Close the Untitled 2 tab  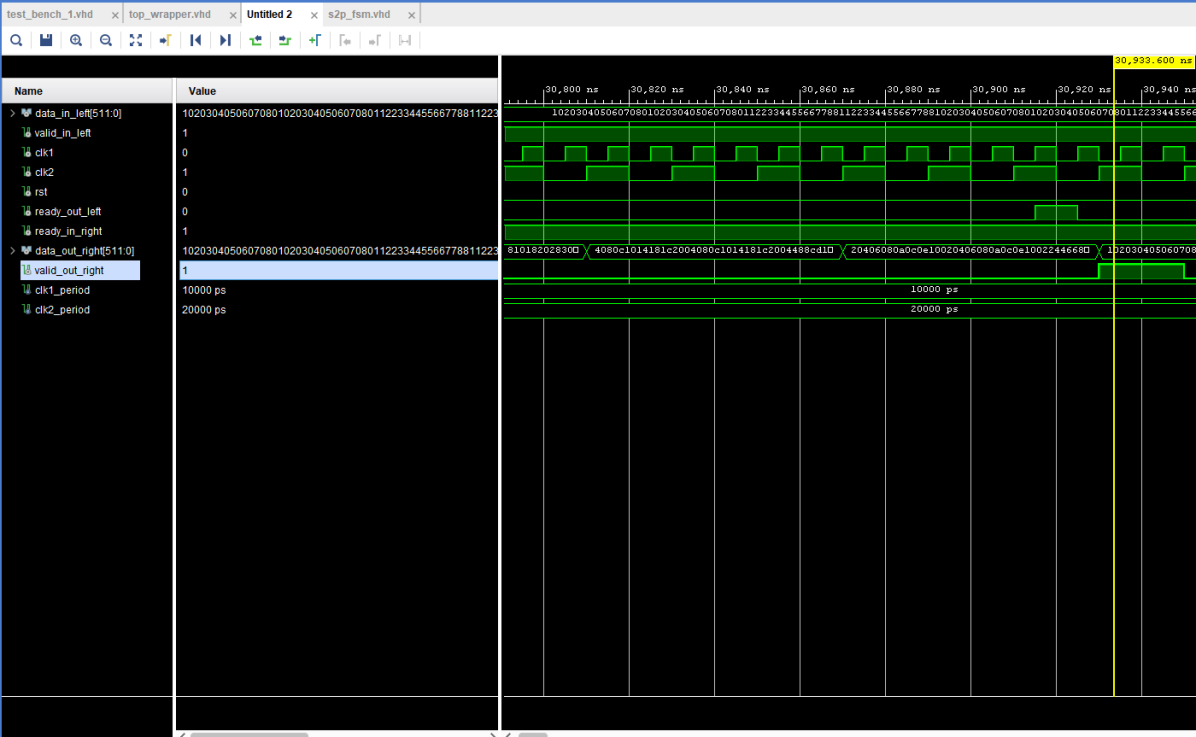click(x=314, y=15)
